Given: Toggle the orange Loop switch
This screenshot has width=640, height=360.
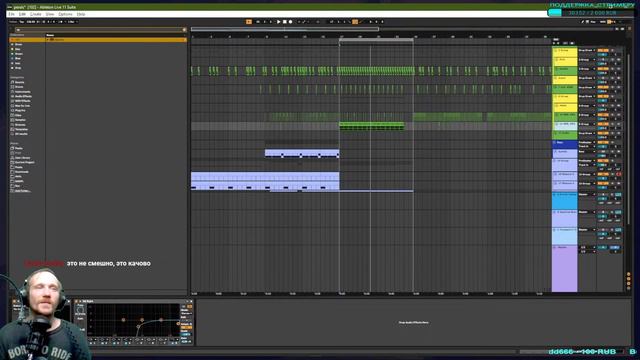Looking at the screenshot, I should coord(355,22).
